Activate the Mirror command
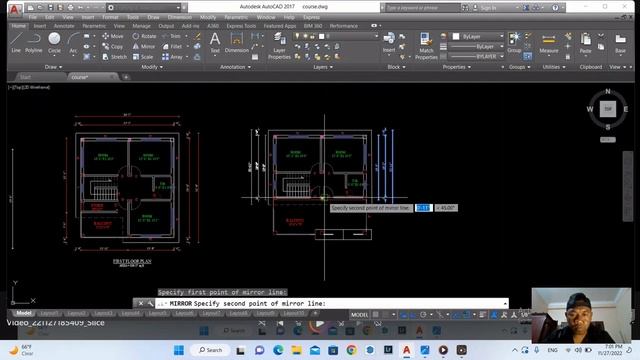This screenshot has height=360, width=640. click(x=144, y=47)
